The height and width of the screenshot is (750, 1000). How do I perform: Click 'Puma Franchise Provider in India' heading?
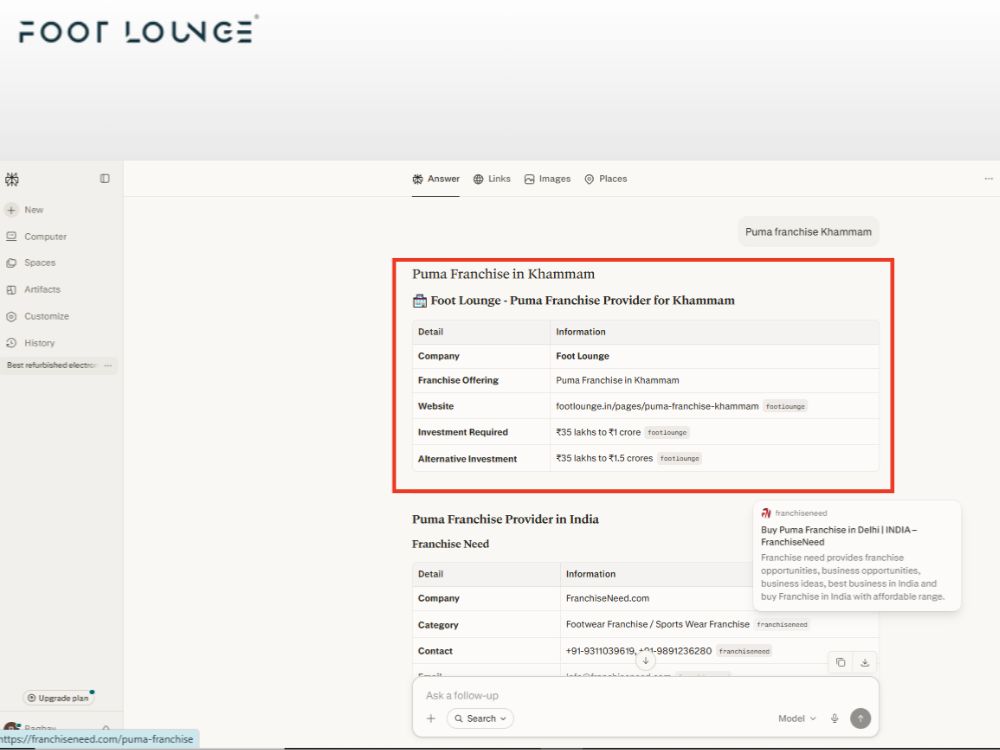[505, 519]
